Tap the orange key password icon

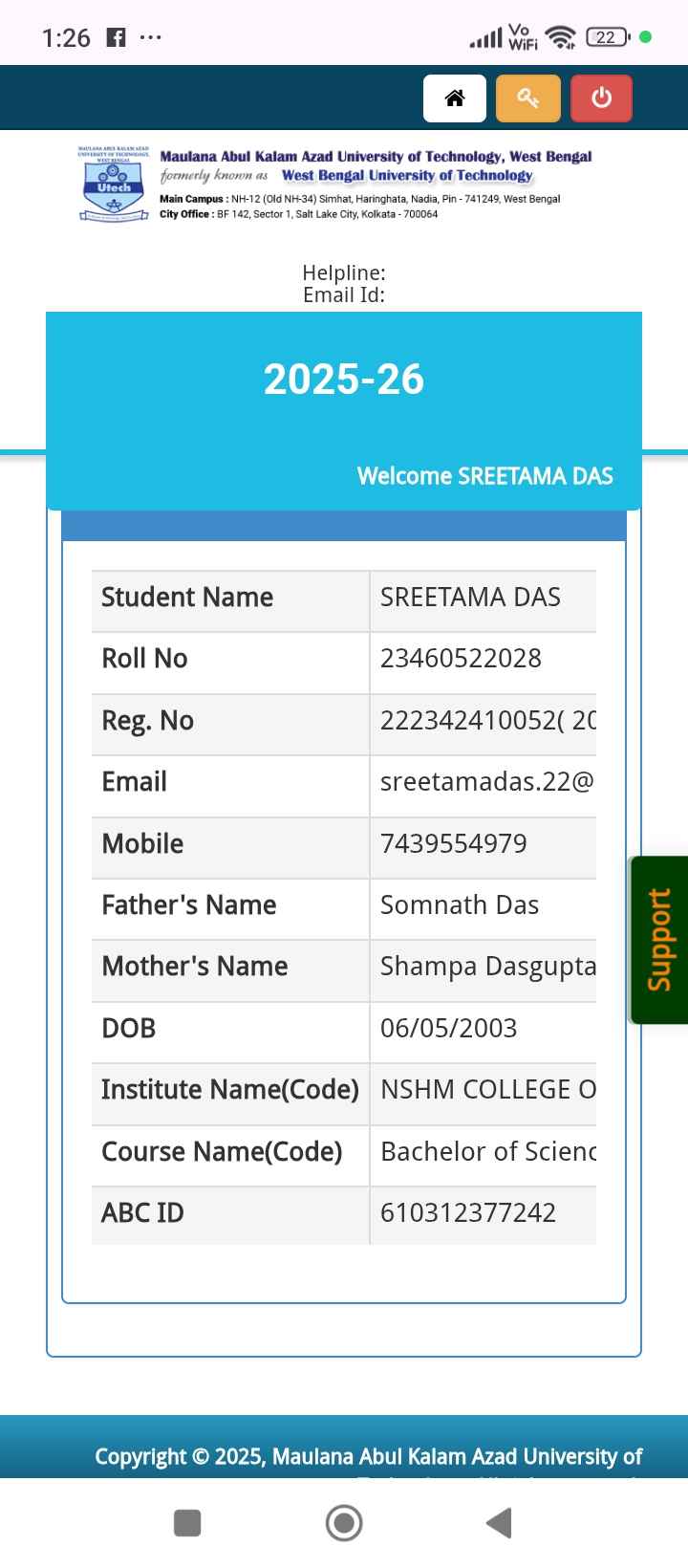point(527,98)
